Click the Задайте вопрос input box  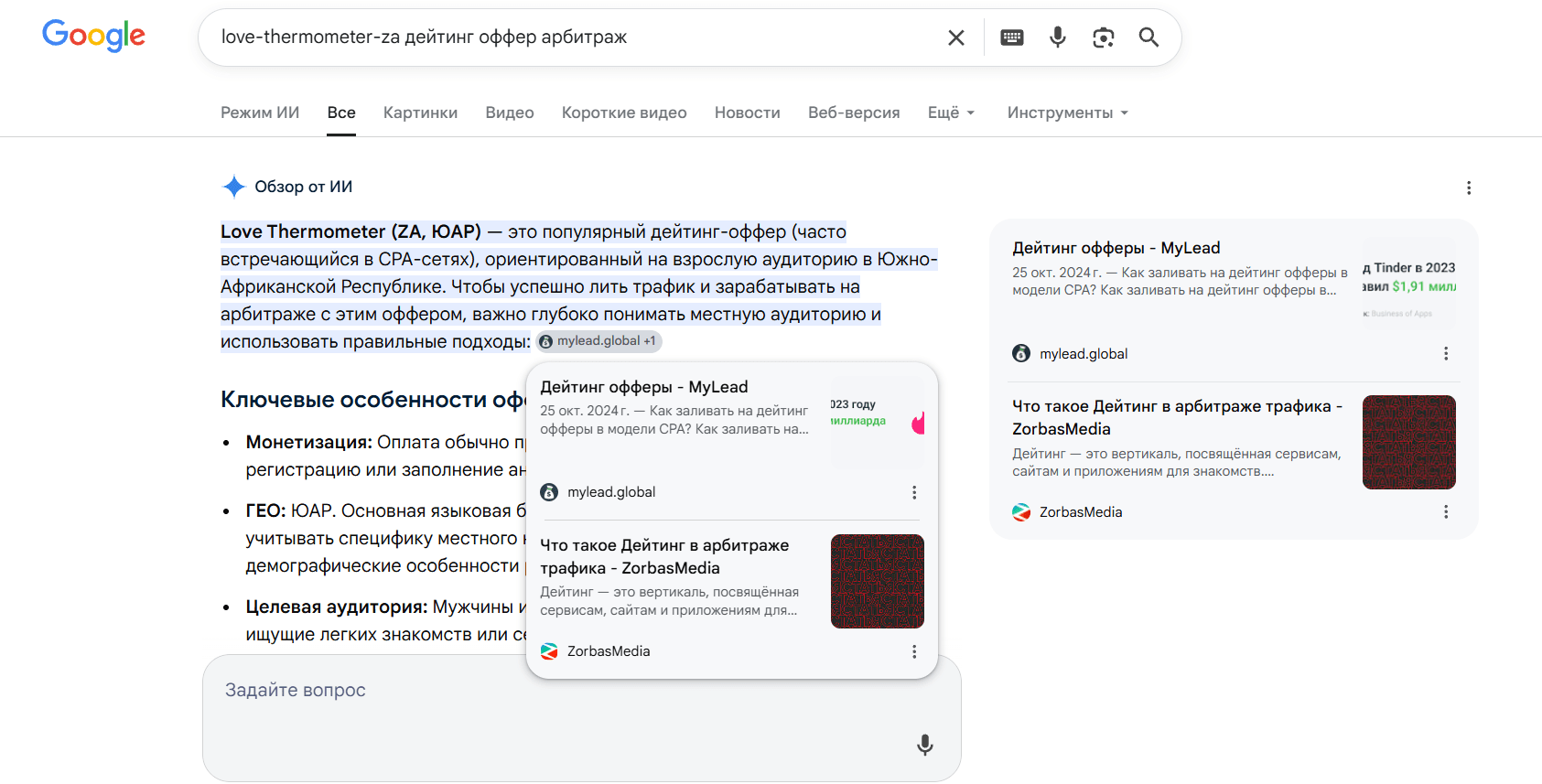pyautogui.click(x=582, y=718)
